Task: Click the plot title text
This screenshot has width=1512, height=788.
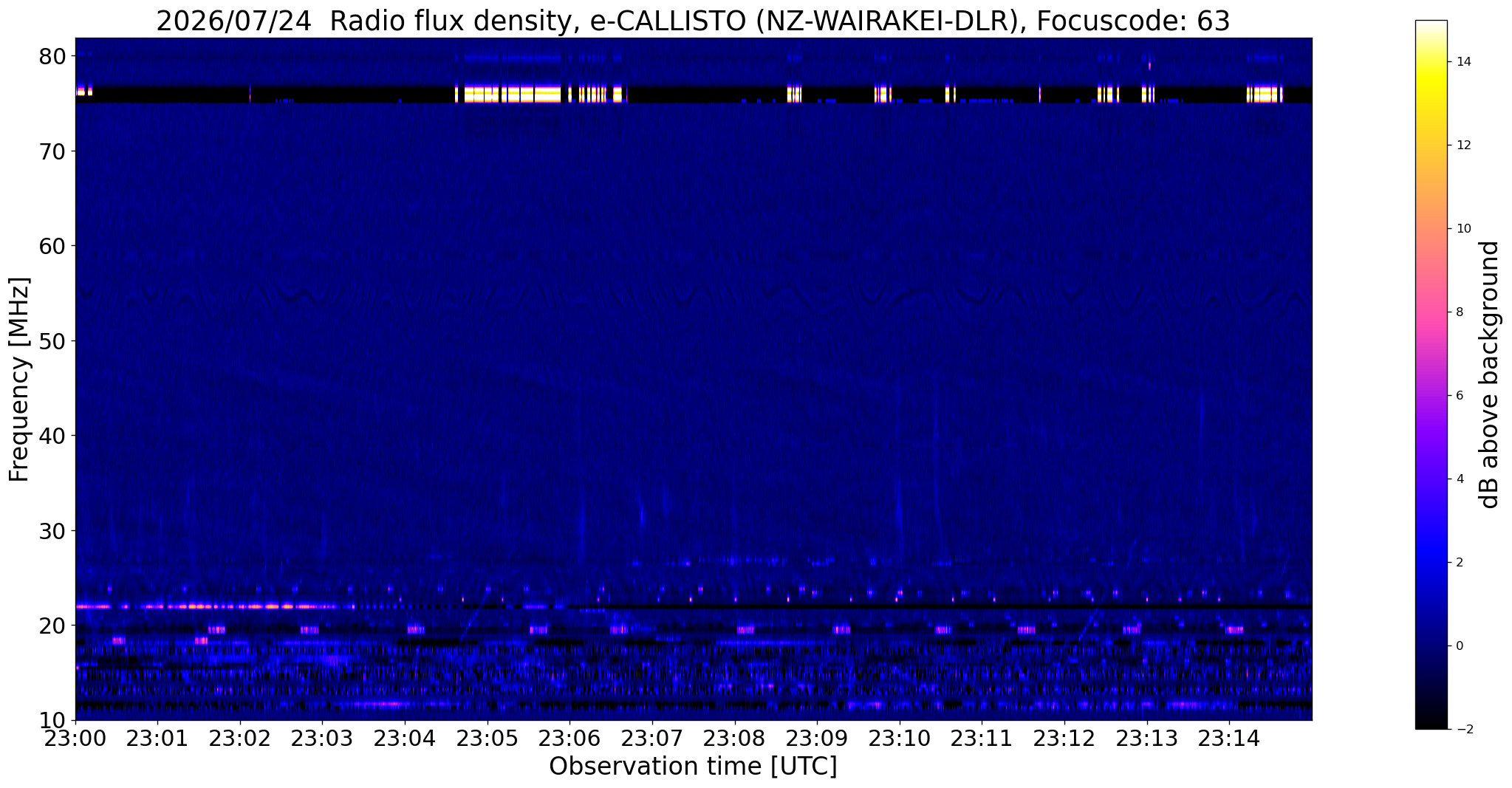Action: point(693,21)
